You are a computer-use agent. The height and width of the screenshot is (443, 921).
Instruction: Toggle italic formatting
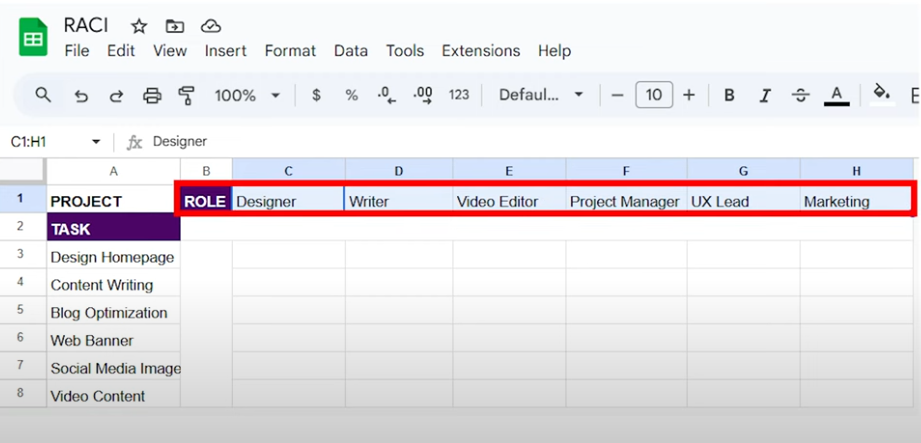tap(765, 95)
